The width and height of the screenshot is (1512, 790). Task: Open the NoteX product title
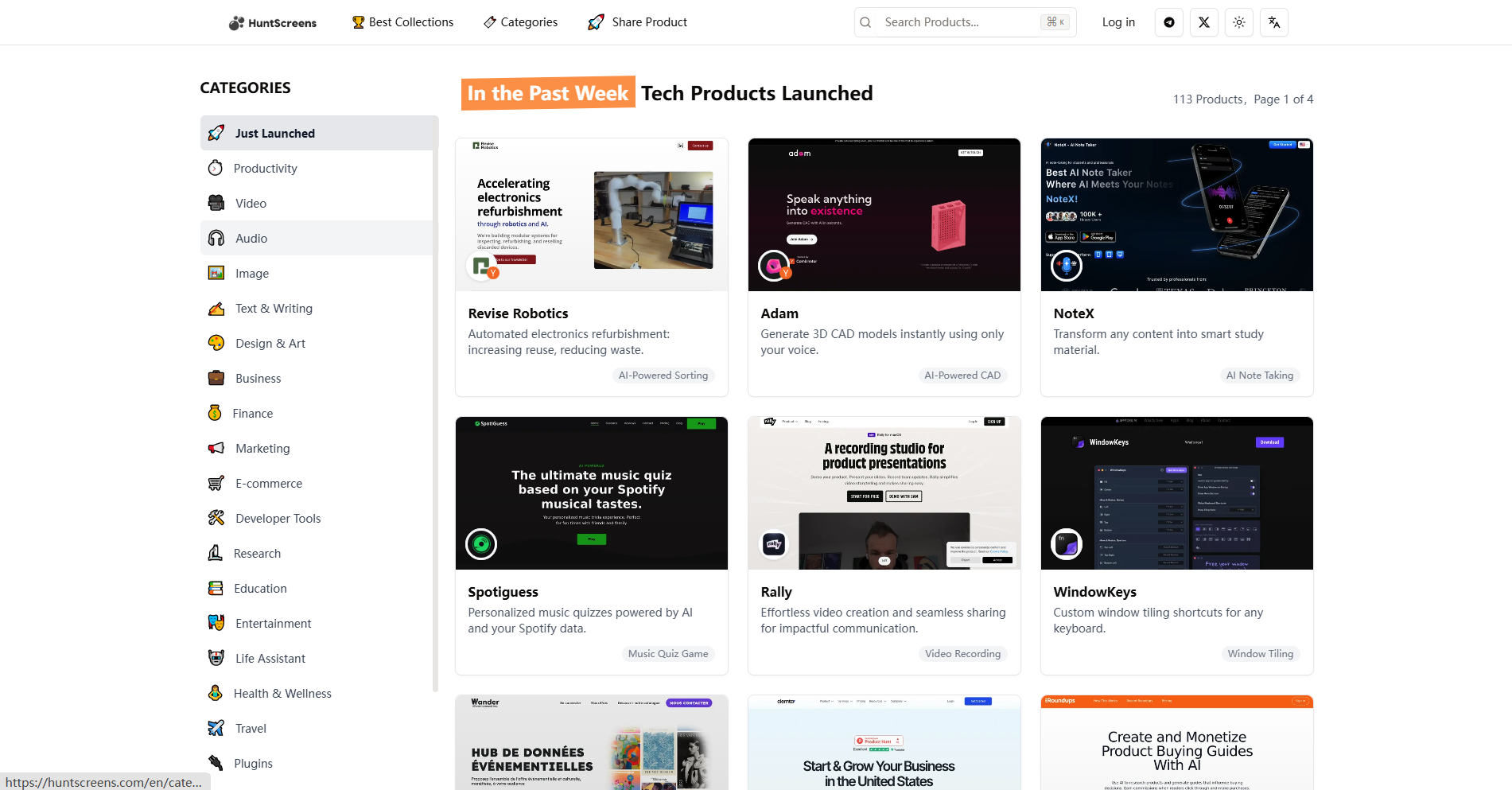tap(1074, 313)
